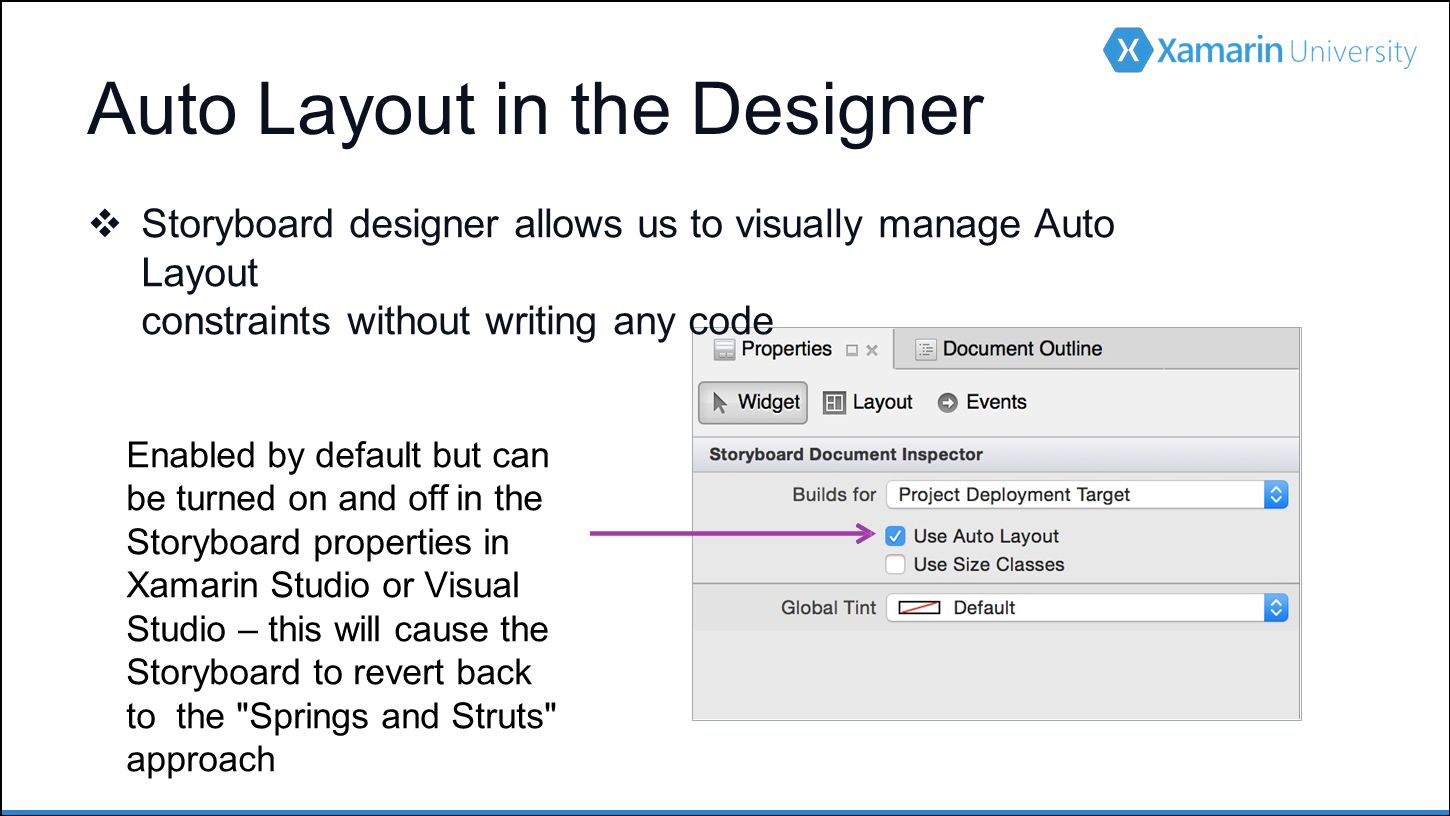Click the Properties tab panel icon
Viewport: 1450px width, 816px height.
pos(724,350)
